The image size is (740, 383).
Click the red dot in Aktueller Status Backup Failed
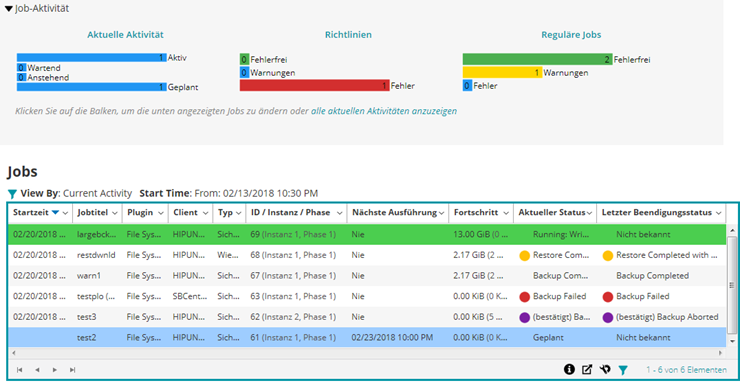524,297
